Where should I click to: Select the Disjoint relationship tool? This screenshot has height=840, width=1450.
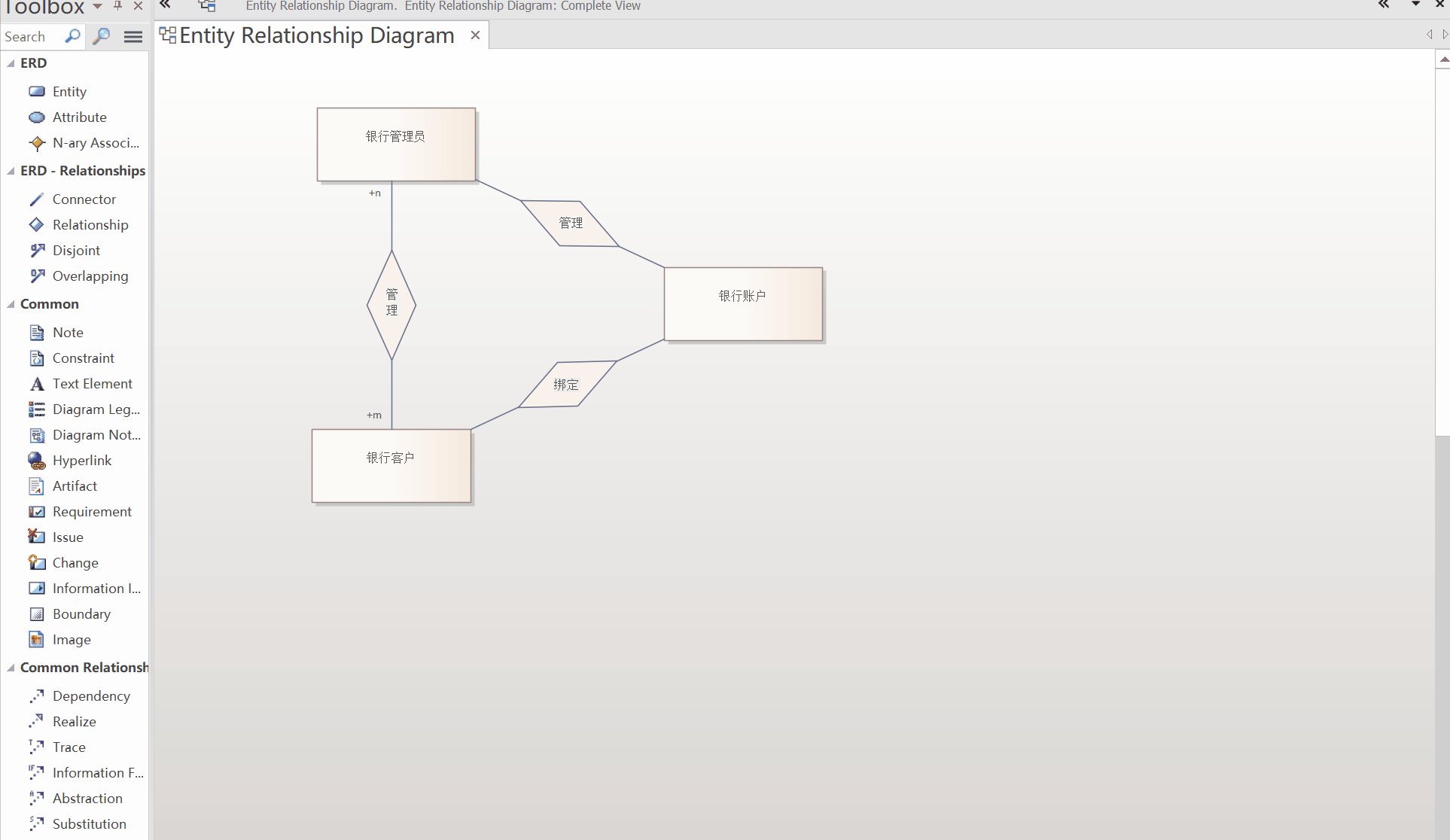click(75, 251)
